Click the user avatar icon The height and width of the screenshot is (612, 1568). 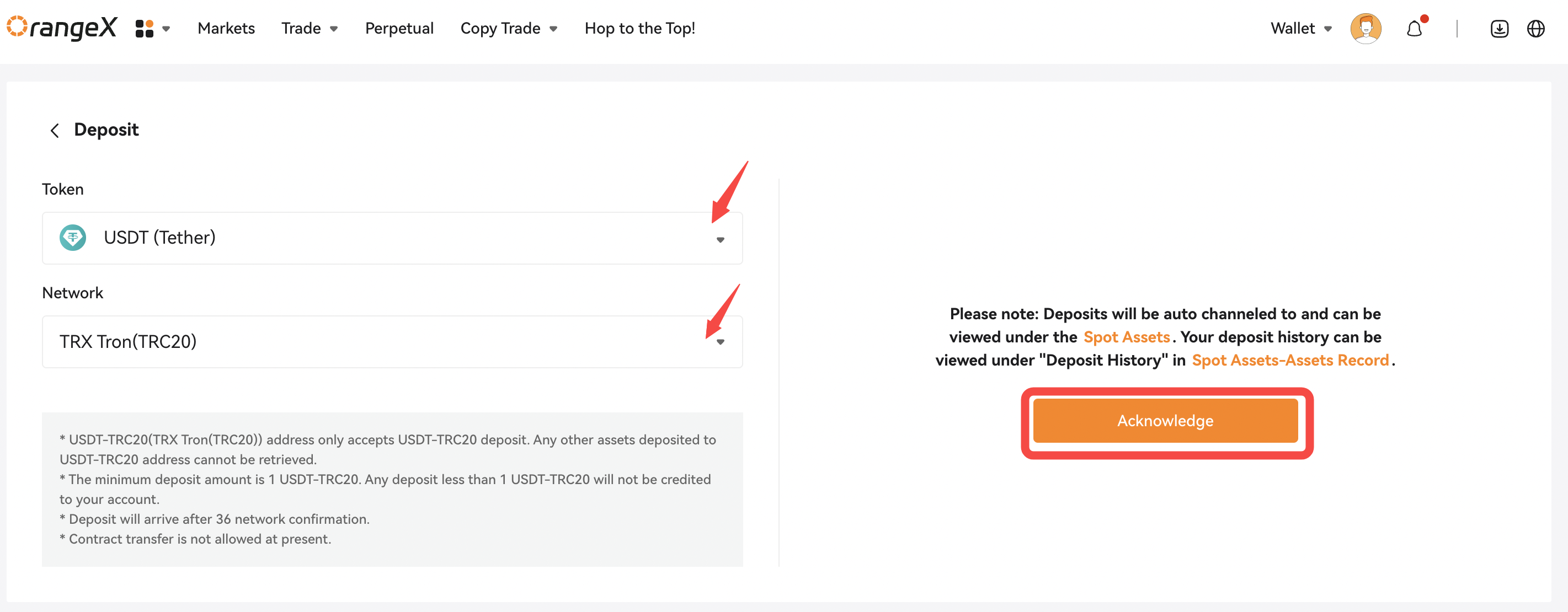coord(1366,29)
